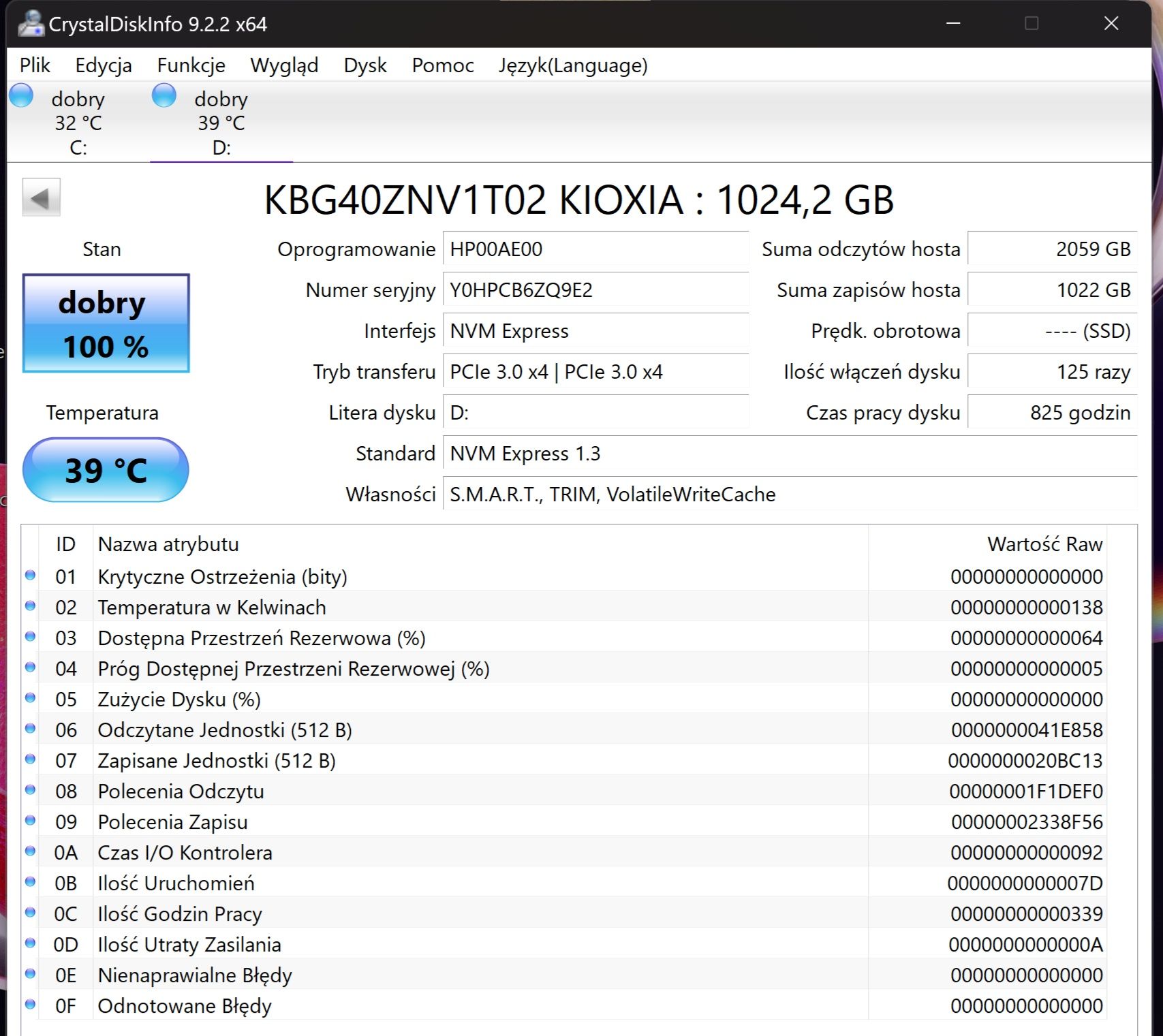Screen dimensions: 1163x1036
Task: Click raw value 0000000000007D
Action: pyautogui.click(x=1025, y=883)
